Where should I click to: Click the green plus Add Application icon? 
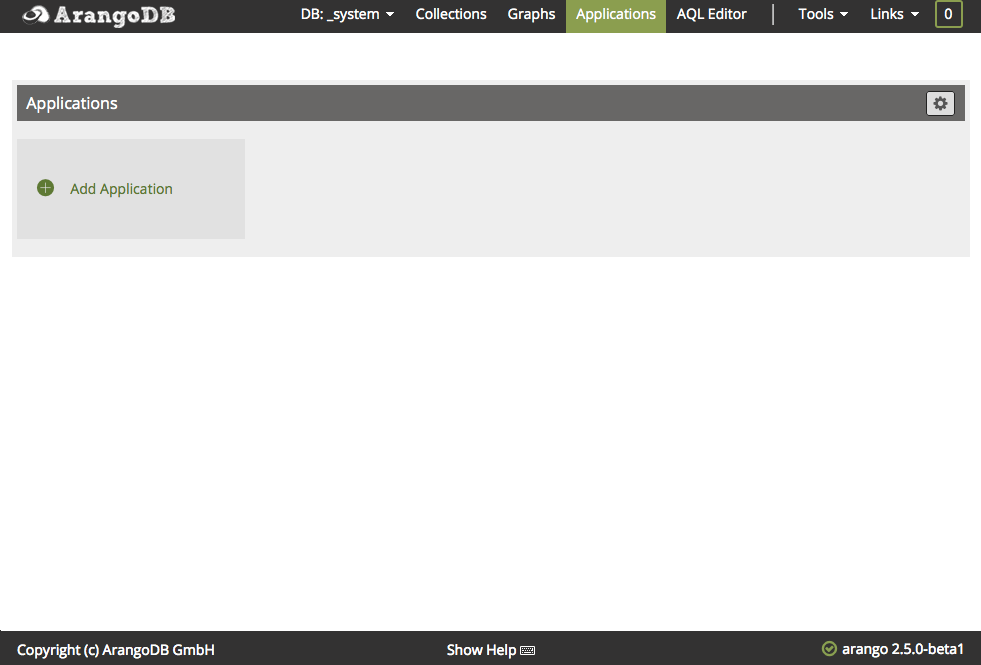coord(45,188)
